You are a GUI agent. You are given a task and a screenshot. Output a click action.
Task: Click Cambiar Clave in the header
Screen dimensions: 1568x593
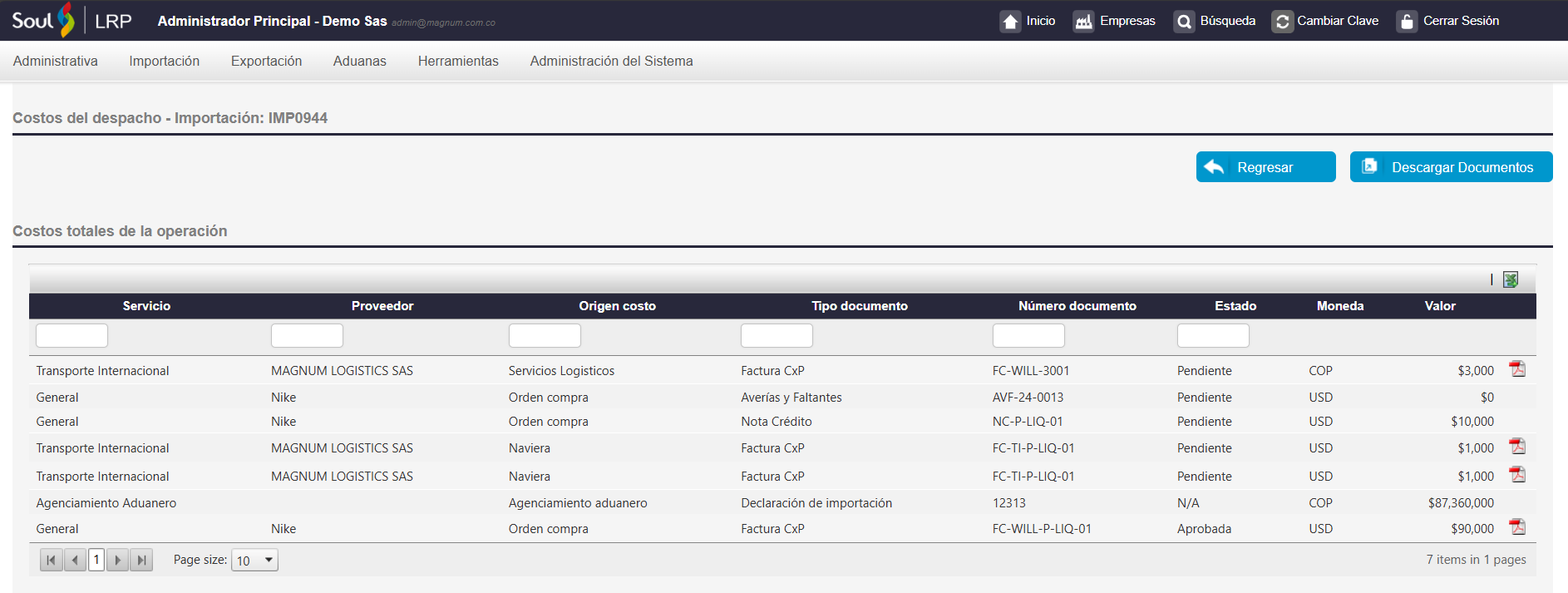click(x=1325, y=21)
